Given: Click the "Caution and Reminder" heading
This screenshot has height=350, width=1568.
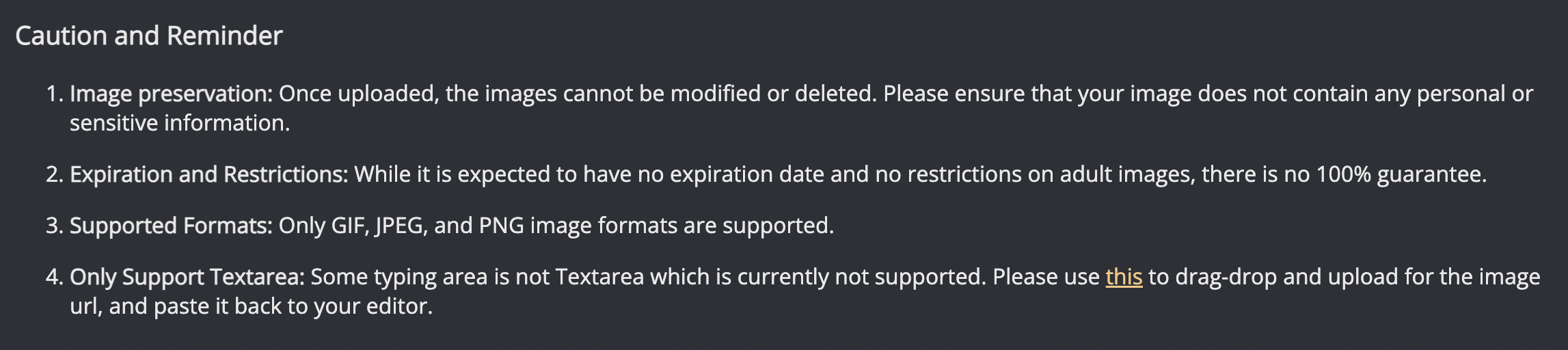Looking at the screenshot, I should [x=148, y=36].
